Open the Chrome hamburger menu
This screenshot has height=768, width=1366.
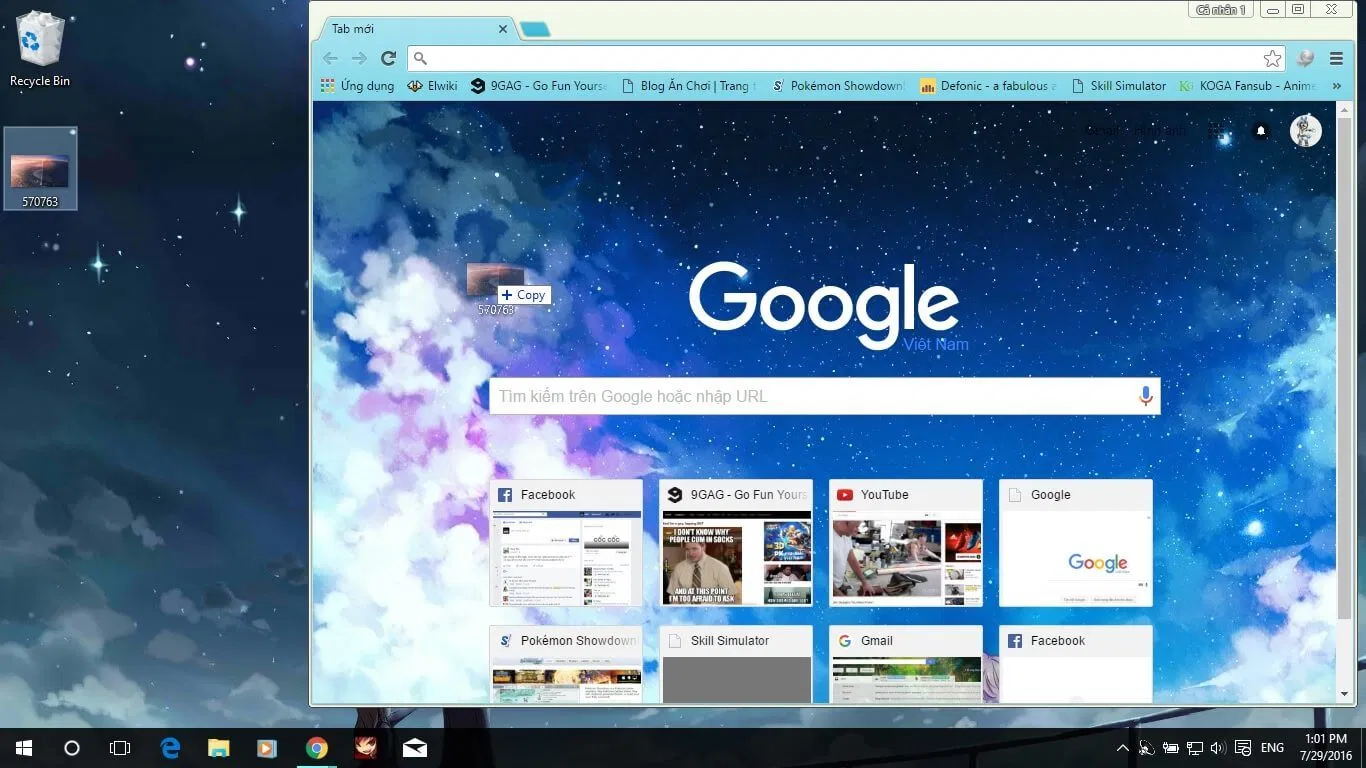(1336, 59)
